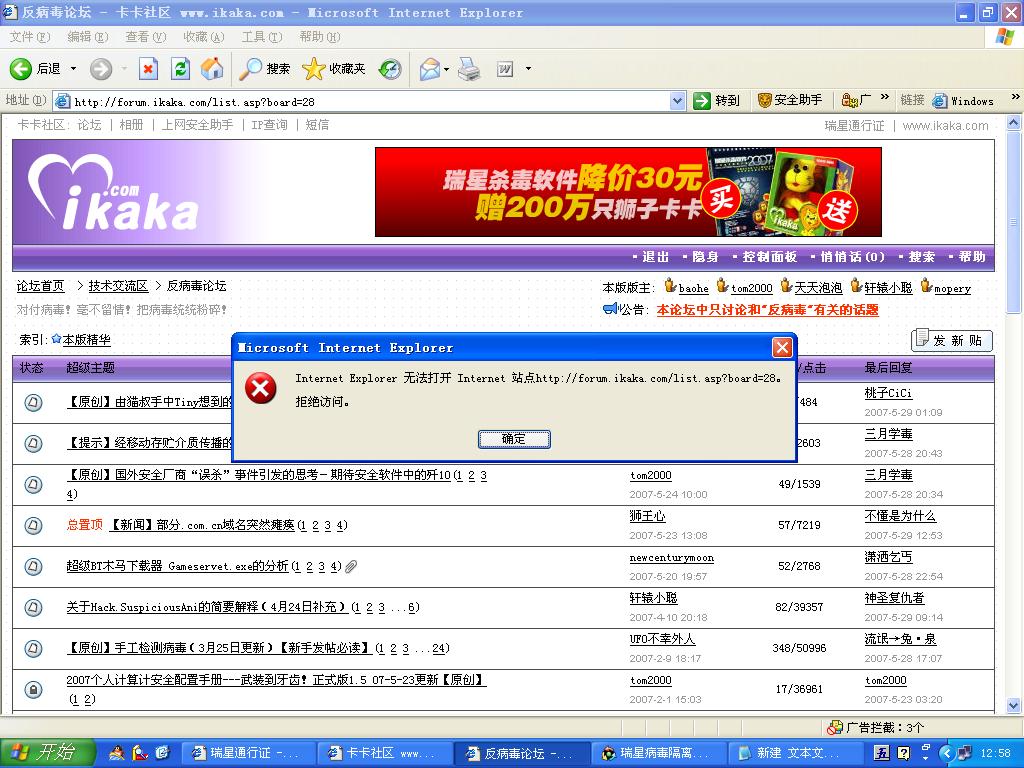Screen dimensions: 1024x768
Task: Go to Home page icon
Action: point(212,69)
